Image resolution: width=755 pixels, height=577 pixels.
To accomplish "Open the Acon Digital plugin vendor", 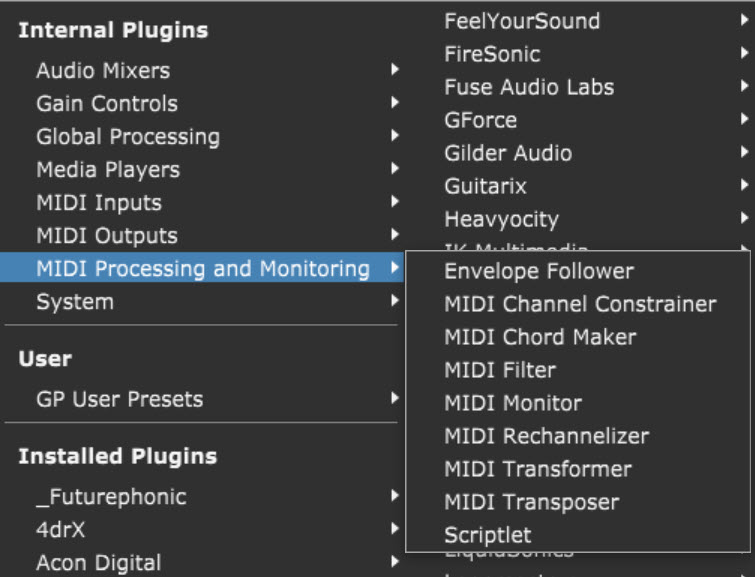I will (x=98, y=563).
